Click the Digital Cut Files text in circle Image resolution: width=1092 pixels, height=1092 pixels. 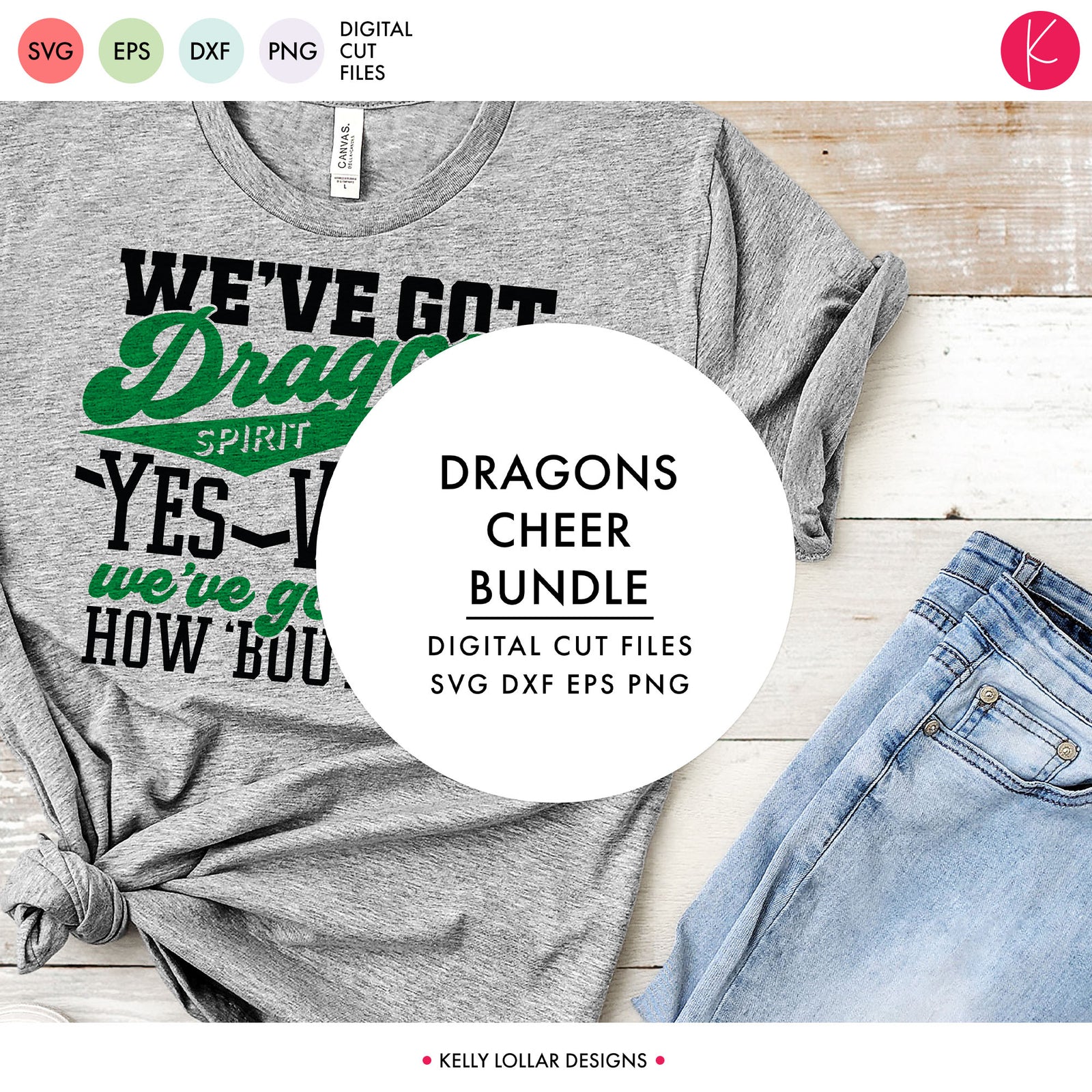[x=560, y=646]
